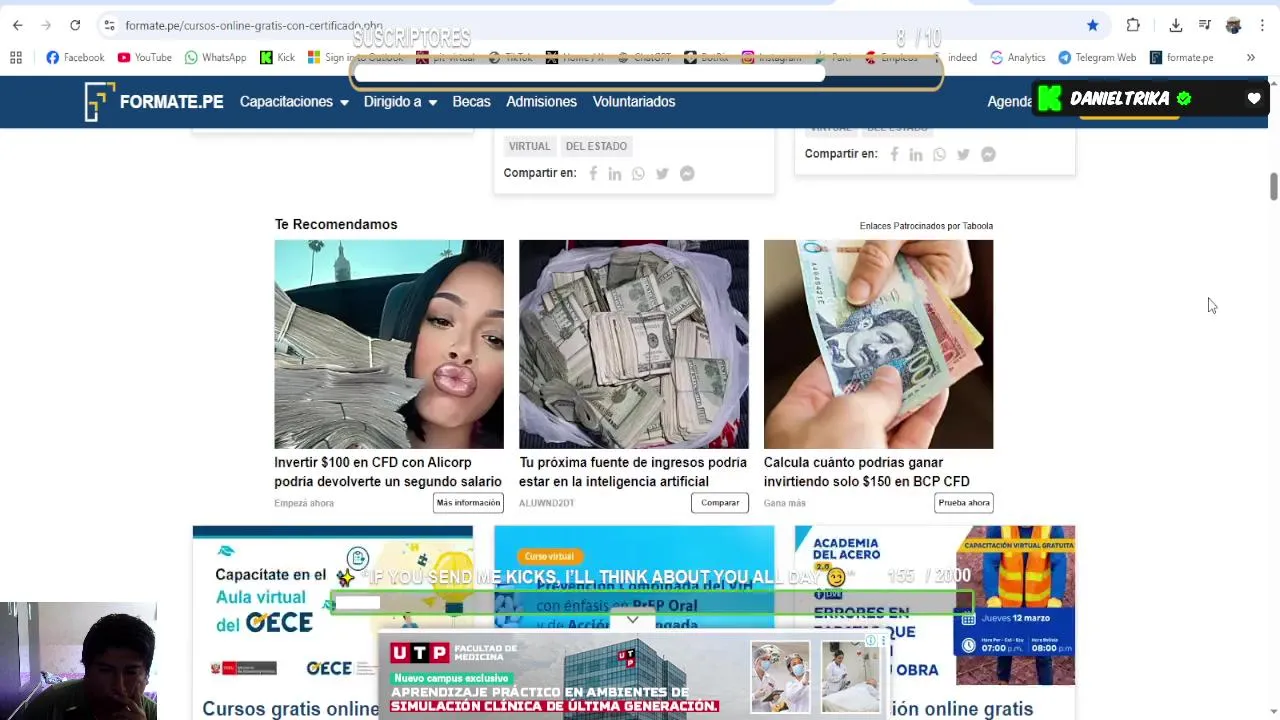Screen dimensions: 1280x720
Task: Open the Admisiones menu item
Action: (541, 101)
